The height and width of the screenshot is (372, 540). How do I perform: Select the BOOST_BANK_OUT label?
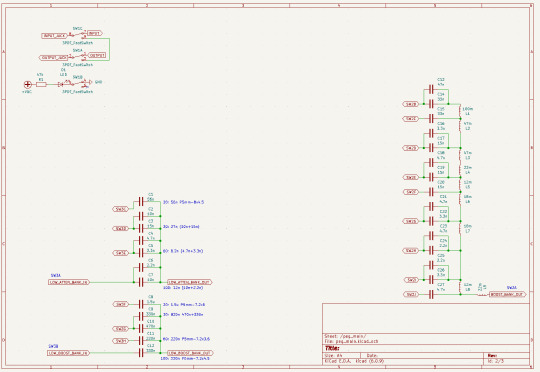508,294
